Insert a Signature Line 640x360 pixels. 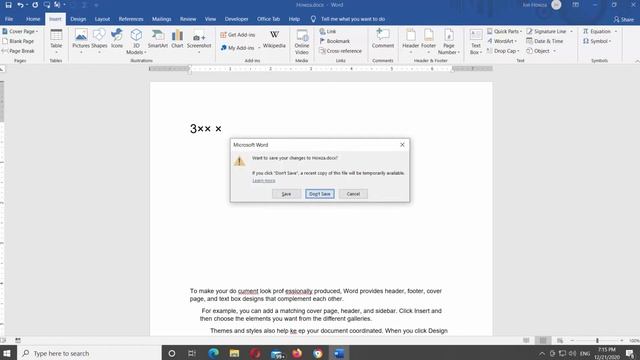pyautogui.click(x=549, y=31)
